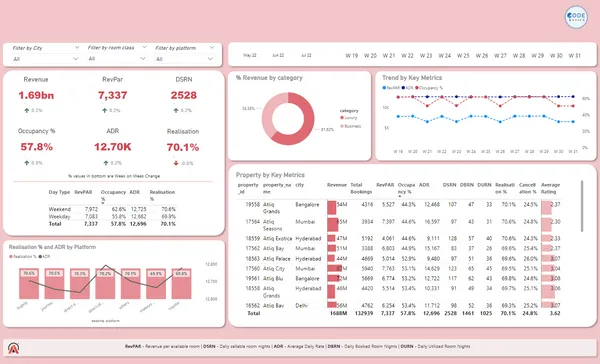Screen dimensions: 600x364
Task: Click the green arrow under Occupancy %
Action: [x=27, y=163]
